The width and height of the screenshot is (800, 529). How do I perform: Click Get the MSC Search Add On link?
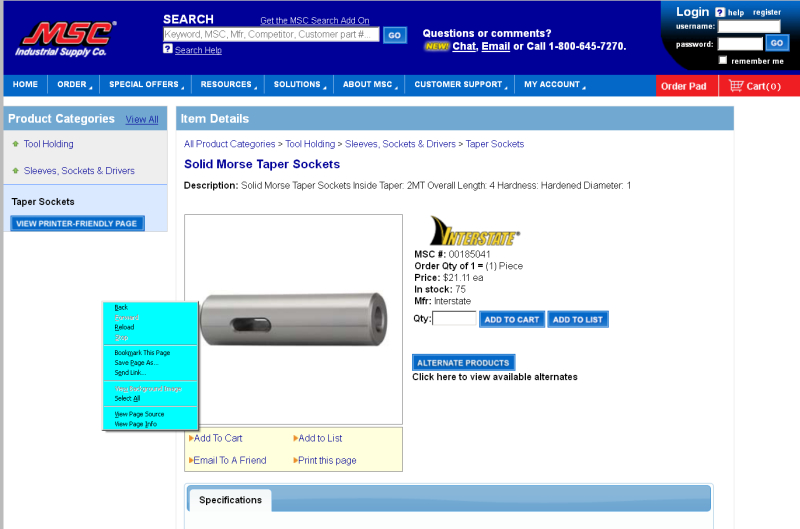315,20
